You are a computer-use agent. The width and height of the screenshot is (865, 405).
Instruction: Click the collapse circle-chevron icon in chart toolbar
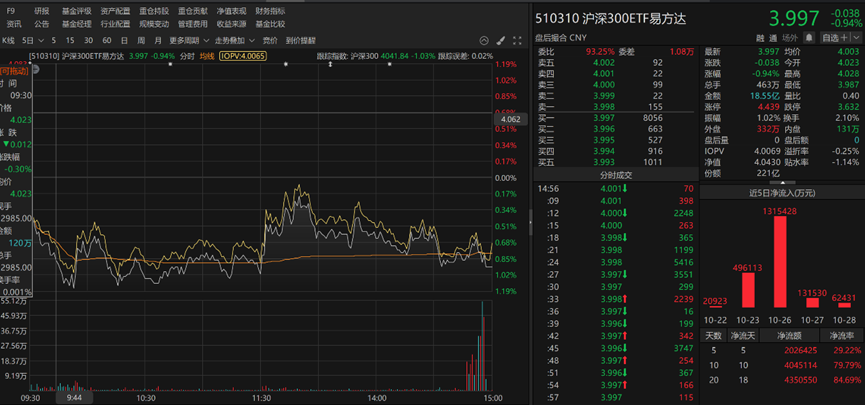coord(484,40)
